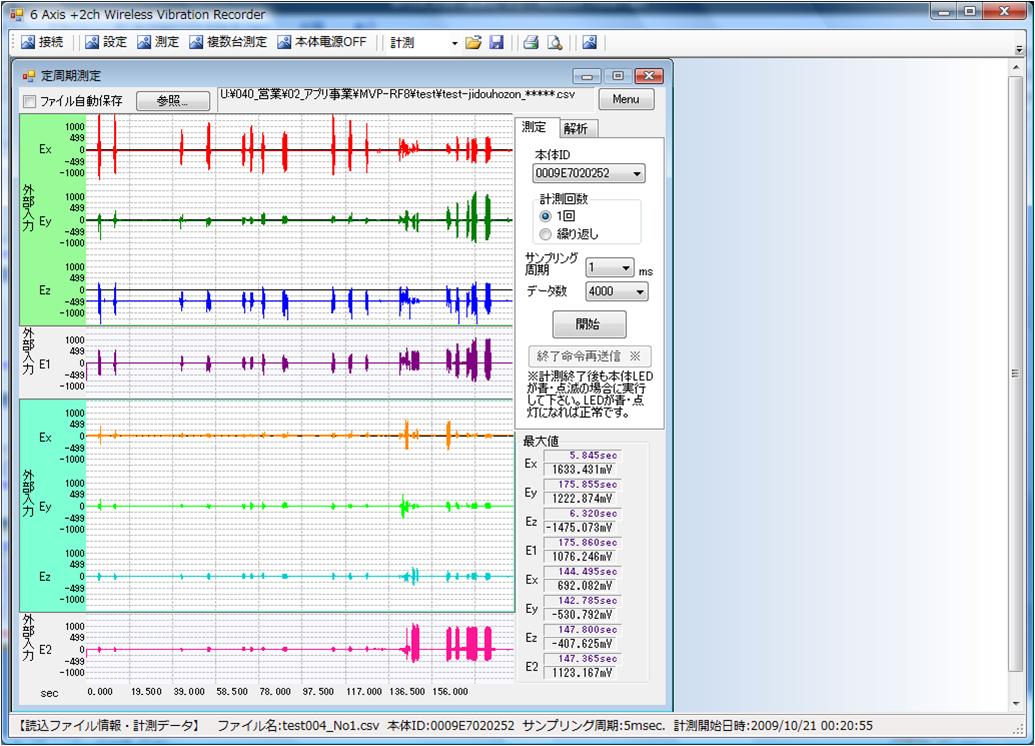Click the 参照... browse button
The height and width of the screenshot is (746, 1035).
point(171,101)
